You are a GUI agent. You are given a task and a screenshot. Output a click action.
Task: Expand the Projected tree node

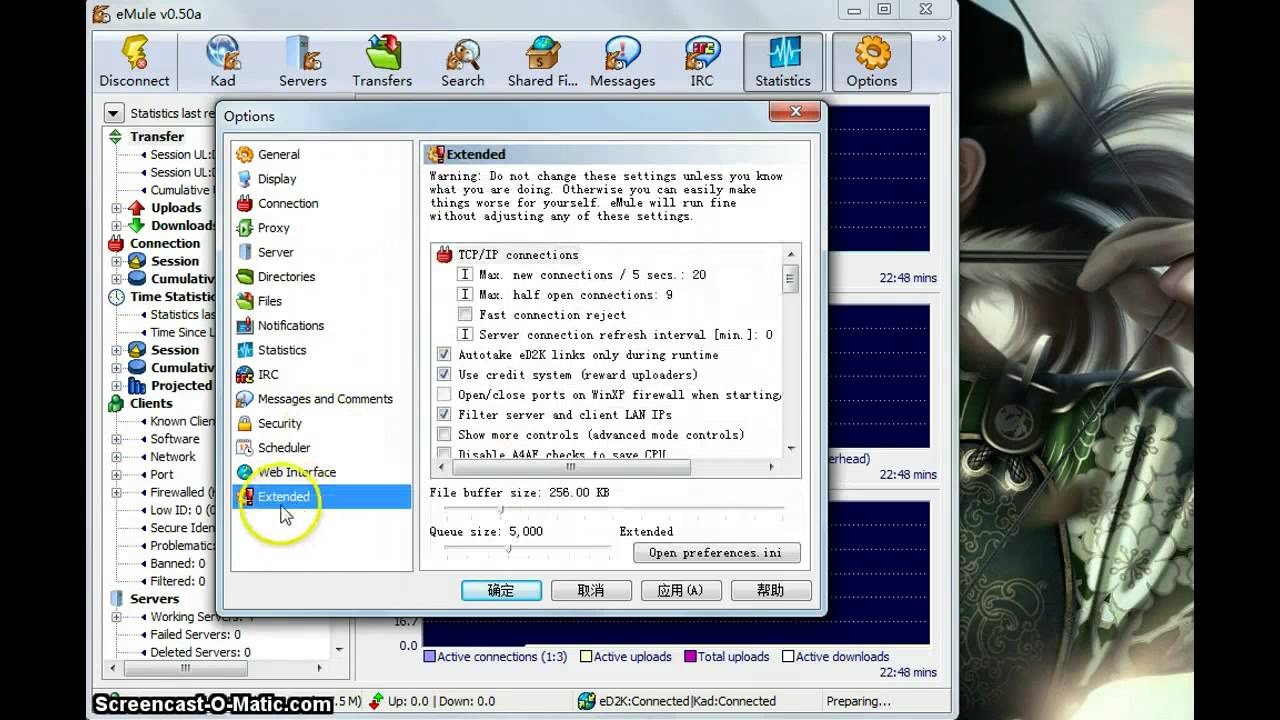(116, 386)
